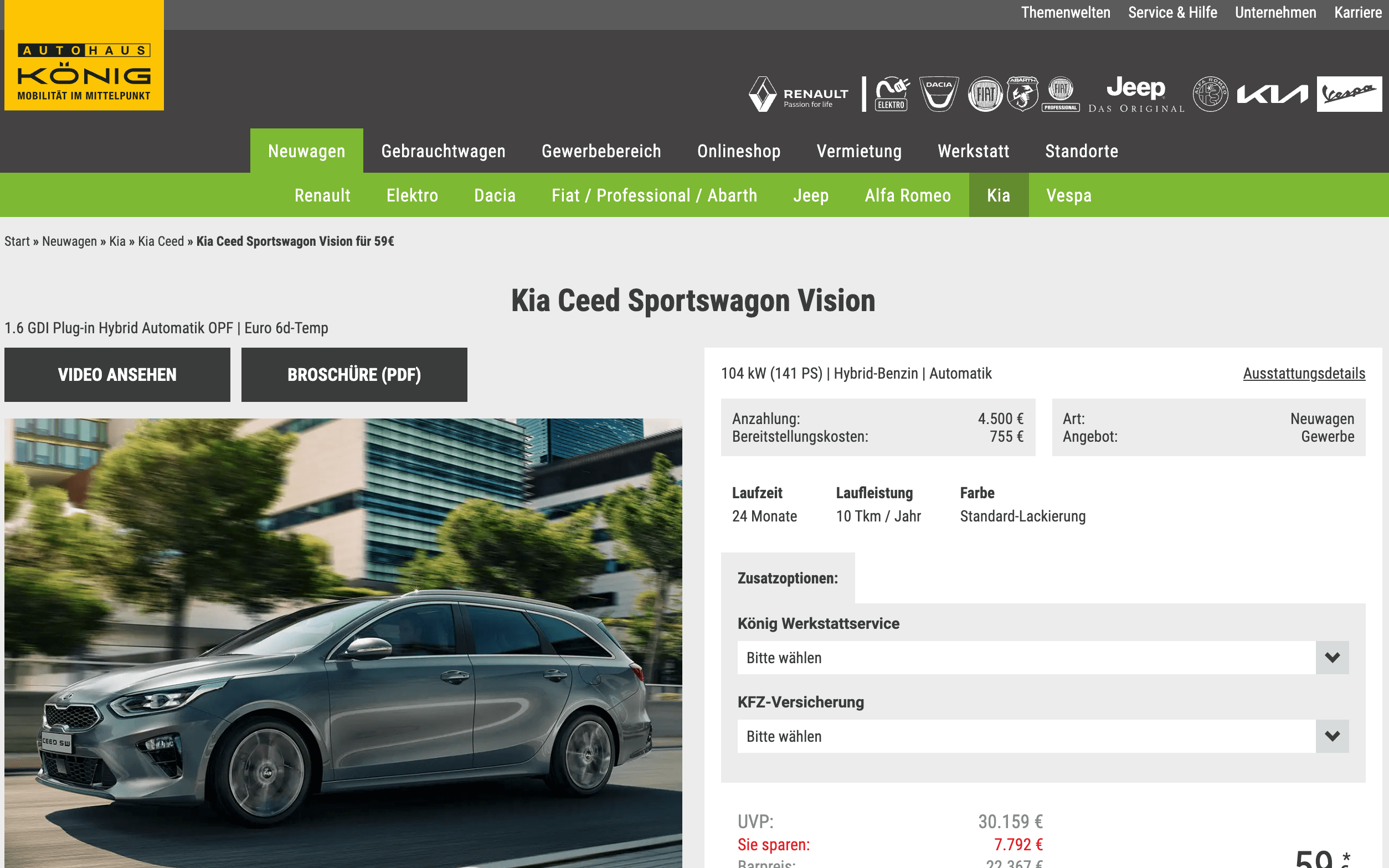
Task: Open the Gebrauchtwagen menu item
Action: [x=443, y=151]
